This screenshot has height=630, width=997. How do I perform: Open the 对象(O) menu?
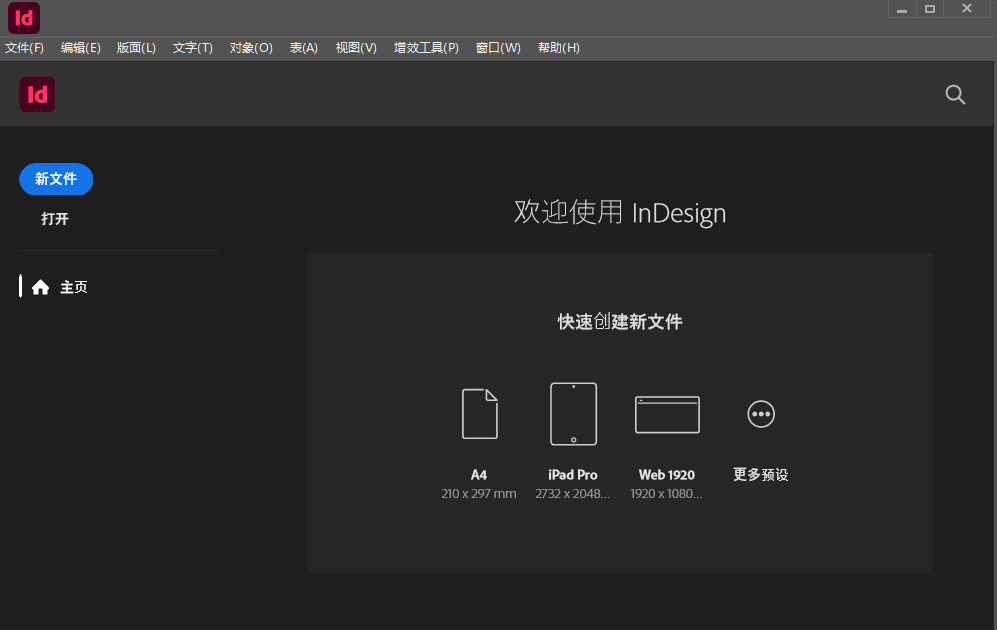coord(250,47)
